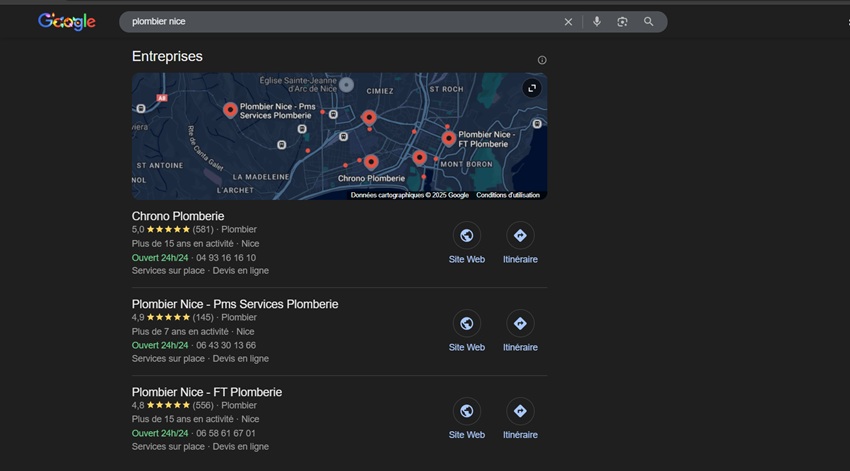The image size is (850, 471).
Task: Open the Entreprises info icon
Action: (x=542, y=60)
